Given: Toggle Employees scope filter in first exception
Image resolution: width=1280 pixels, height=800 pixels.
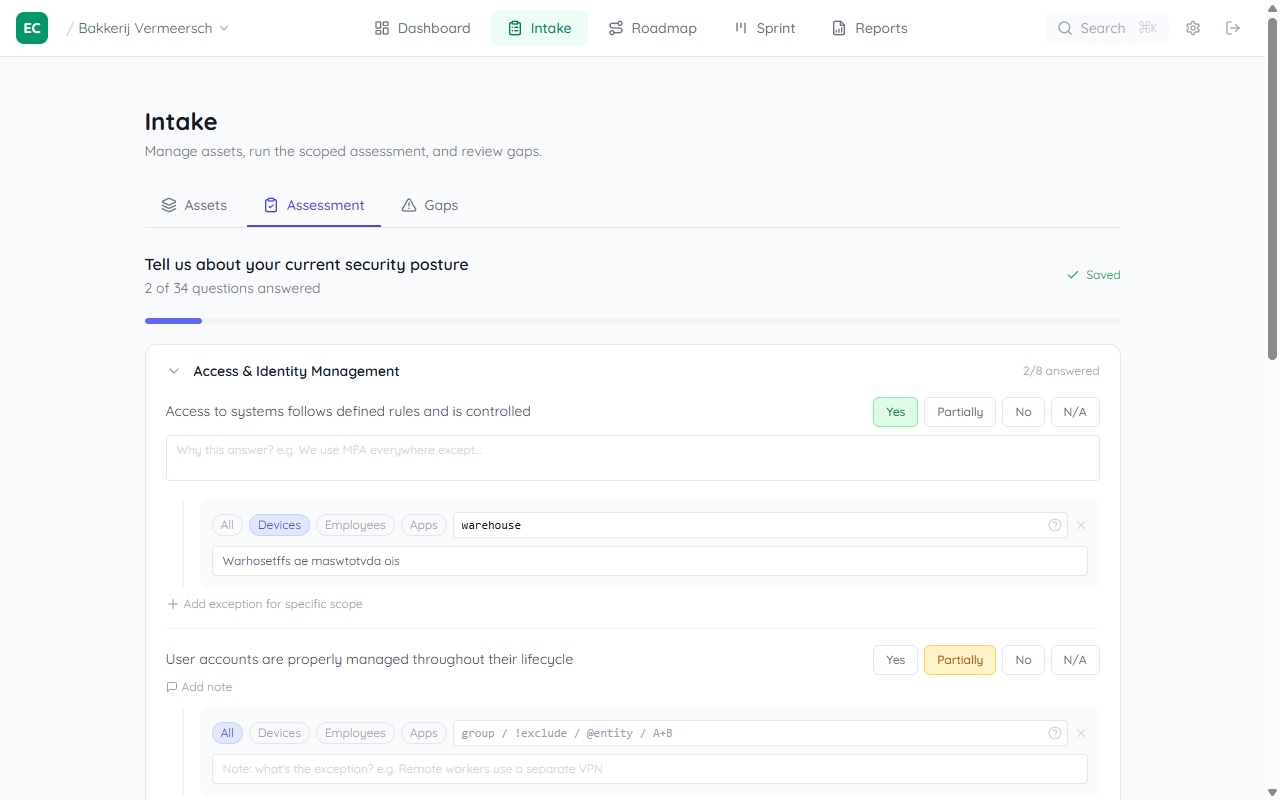Looking at the screenshot, I should (x=355, y=525).
